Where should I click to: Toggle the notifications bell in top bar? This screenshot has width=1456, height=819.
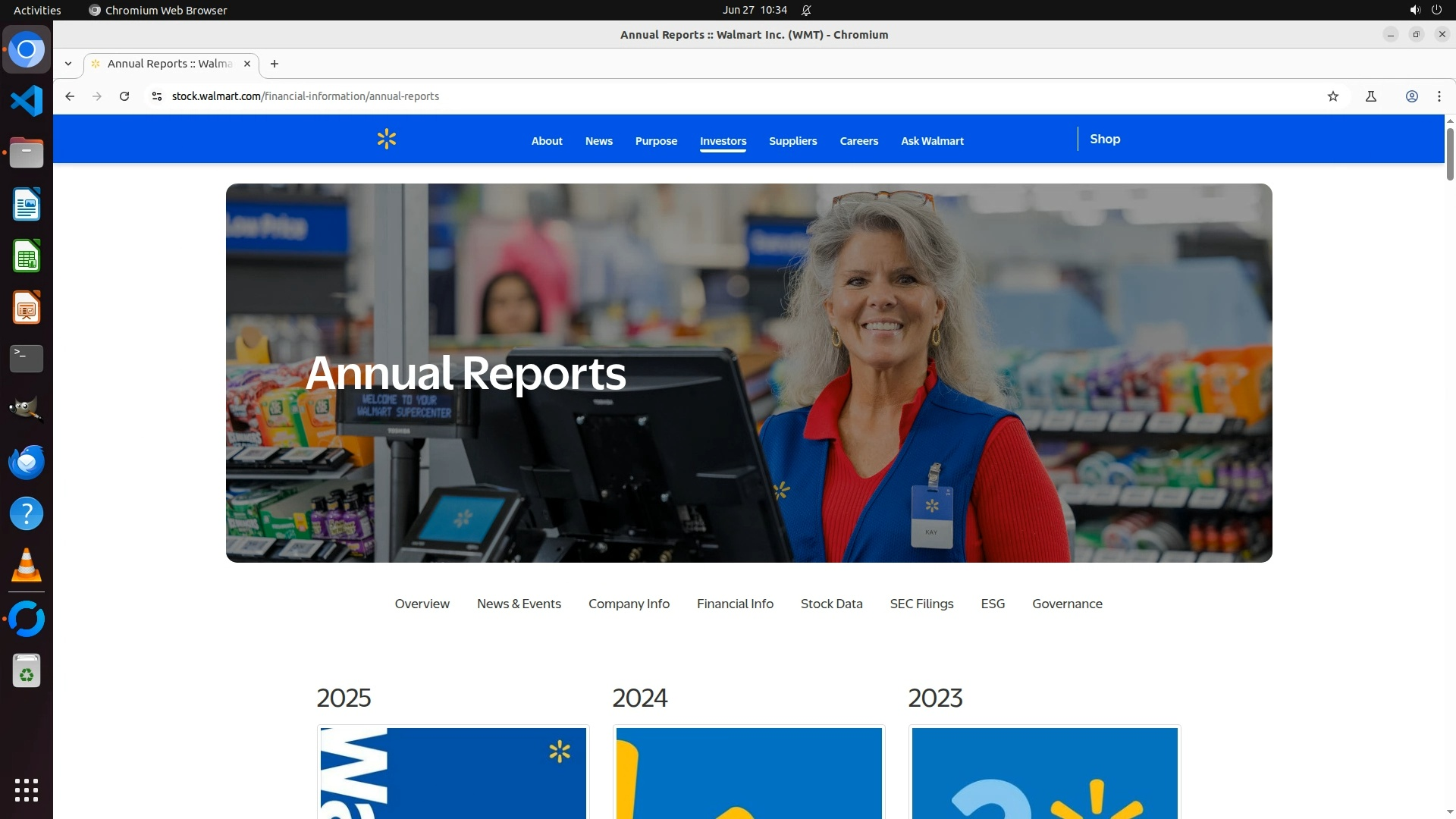coord(806,11)
